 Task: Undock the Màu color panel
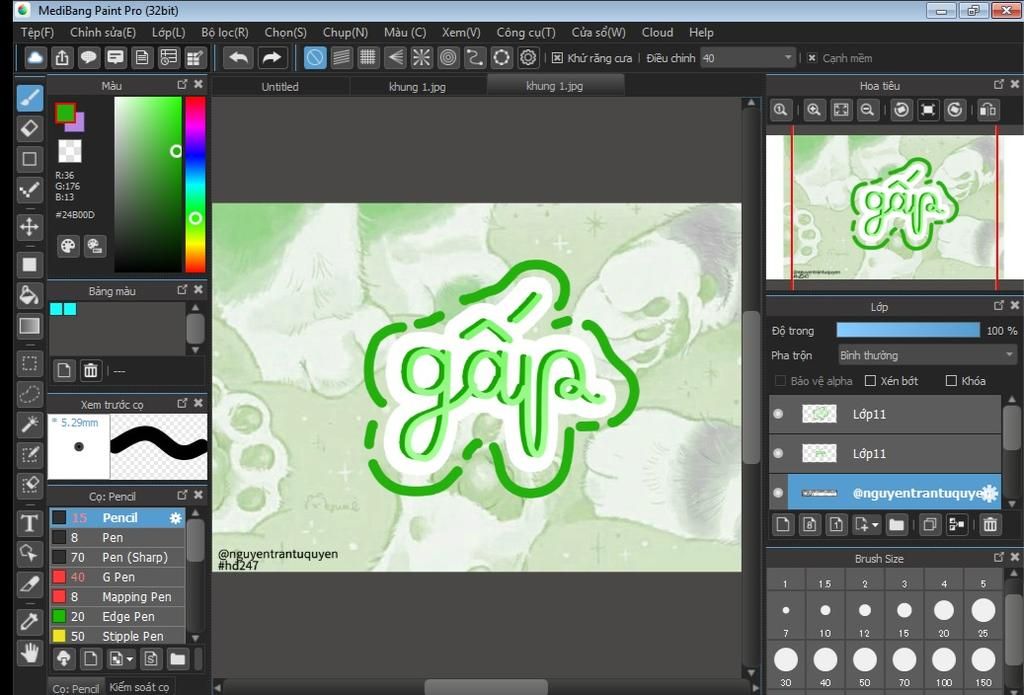[x=182, y=84]
